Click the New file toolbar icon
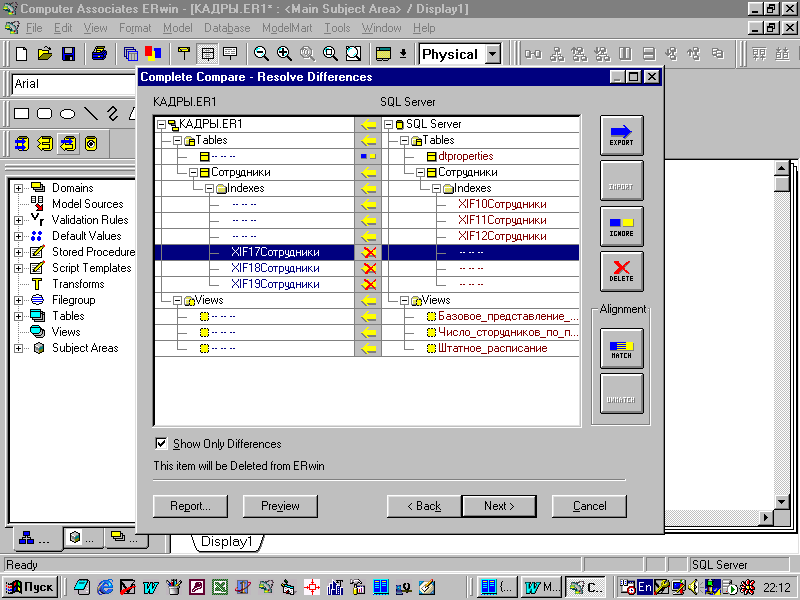The image size is (800, 600). 21,54
